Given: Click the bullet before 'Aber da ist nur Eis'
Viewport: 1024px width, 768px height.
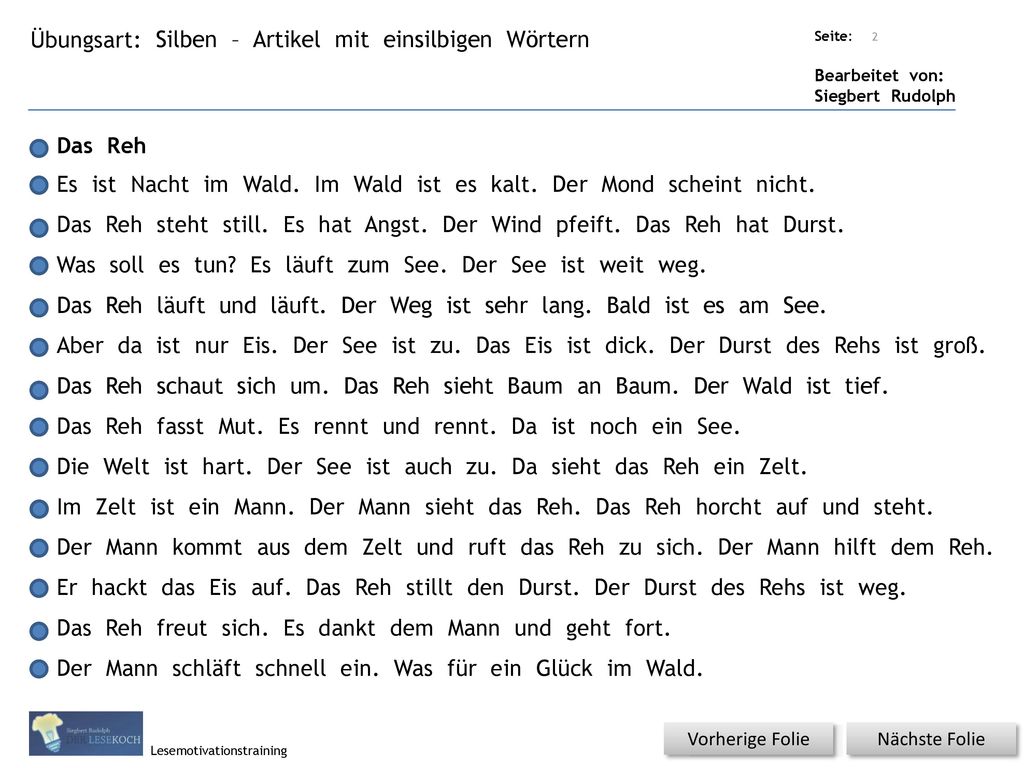Looking at the screenshot, I should pos(39,347).
